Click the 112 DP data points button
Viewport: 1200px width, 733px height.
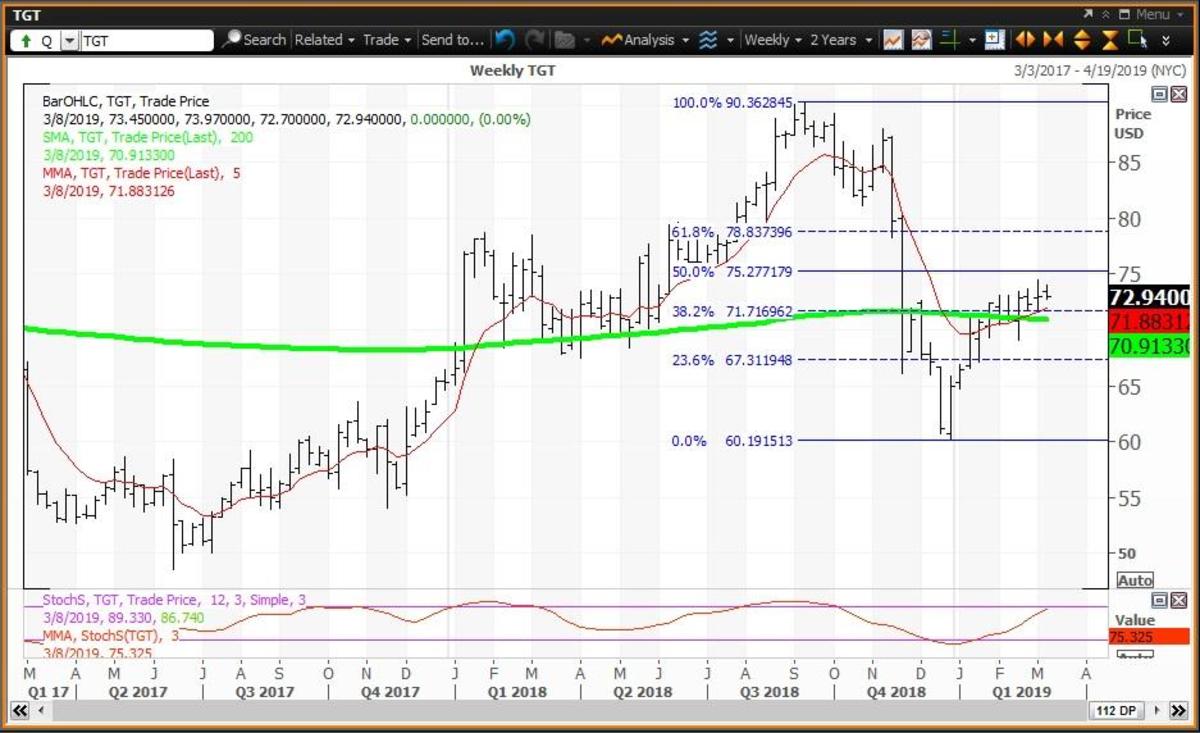(x=1115, y=710)
